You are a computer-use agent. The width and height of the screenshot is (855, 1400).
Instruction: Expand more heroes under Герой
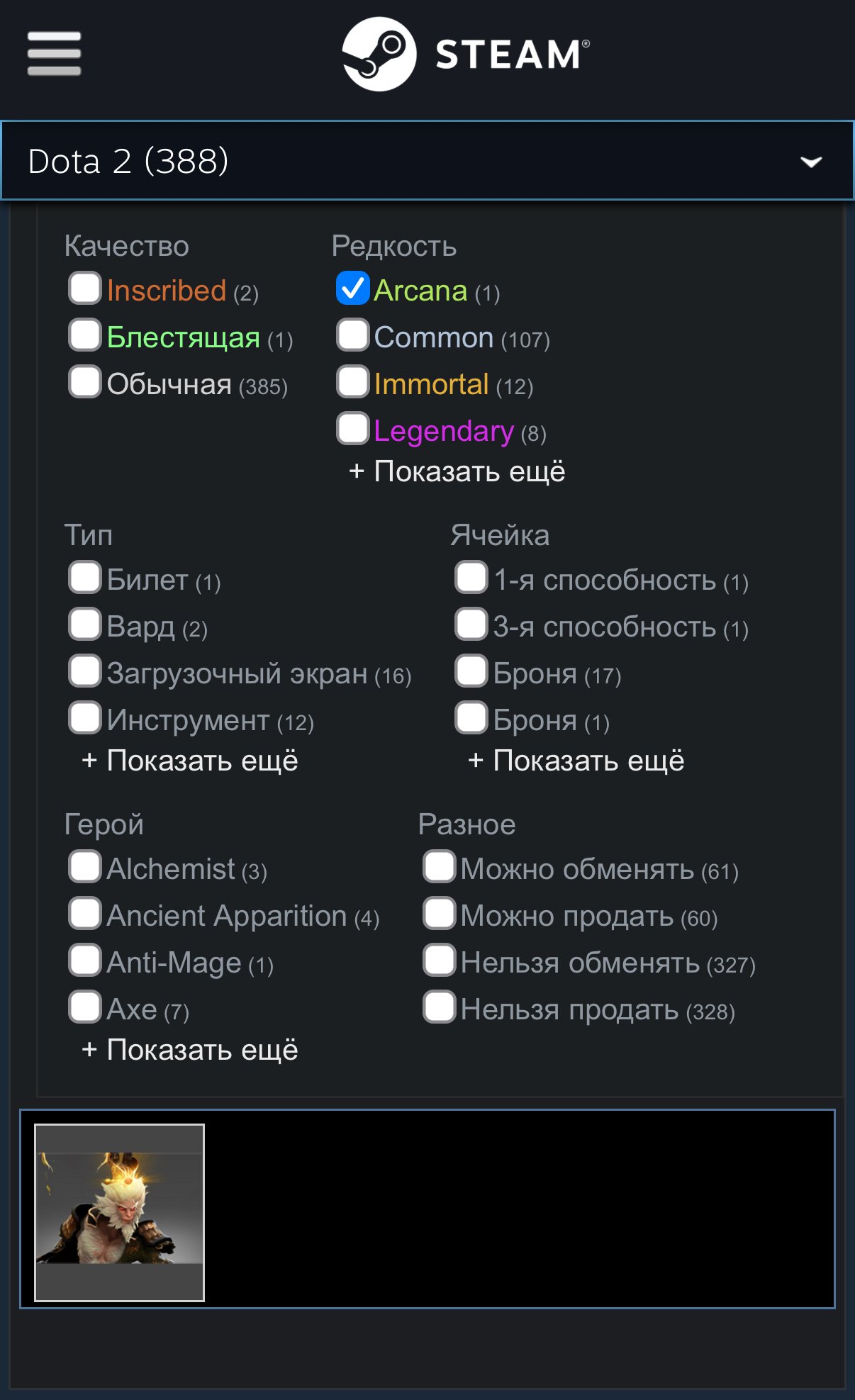(190, 1050)
